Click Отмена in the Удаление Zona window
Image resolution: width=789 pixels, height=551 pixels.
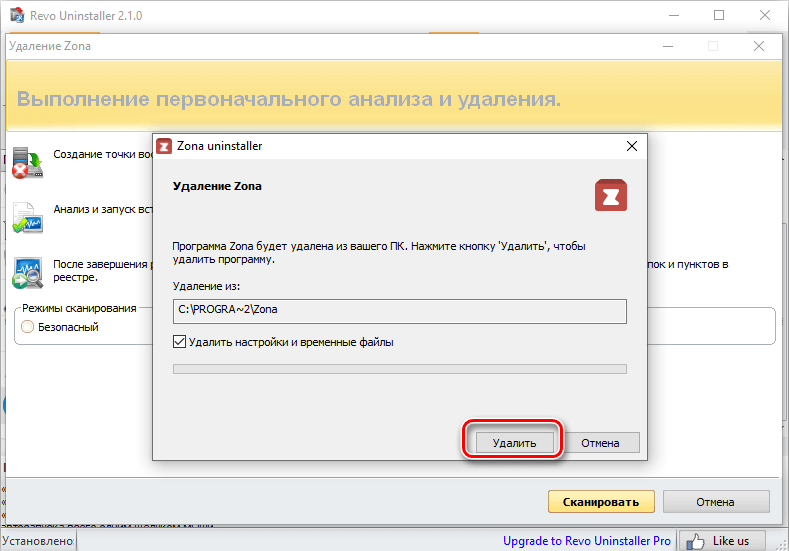(x=716, y=502)
